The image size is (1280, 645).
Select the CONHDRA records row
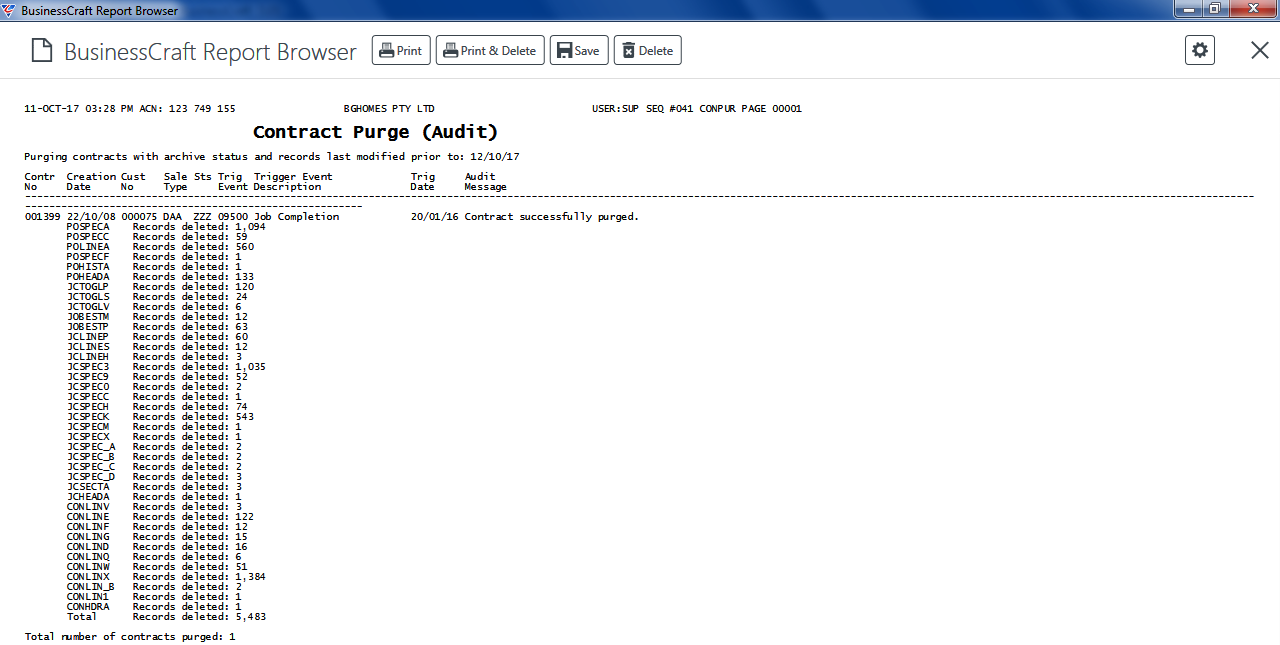(154, 607)
